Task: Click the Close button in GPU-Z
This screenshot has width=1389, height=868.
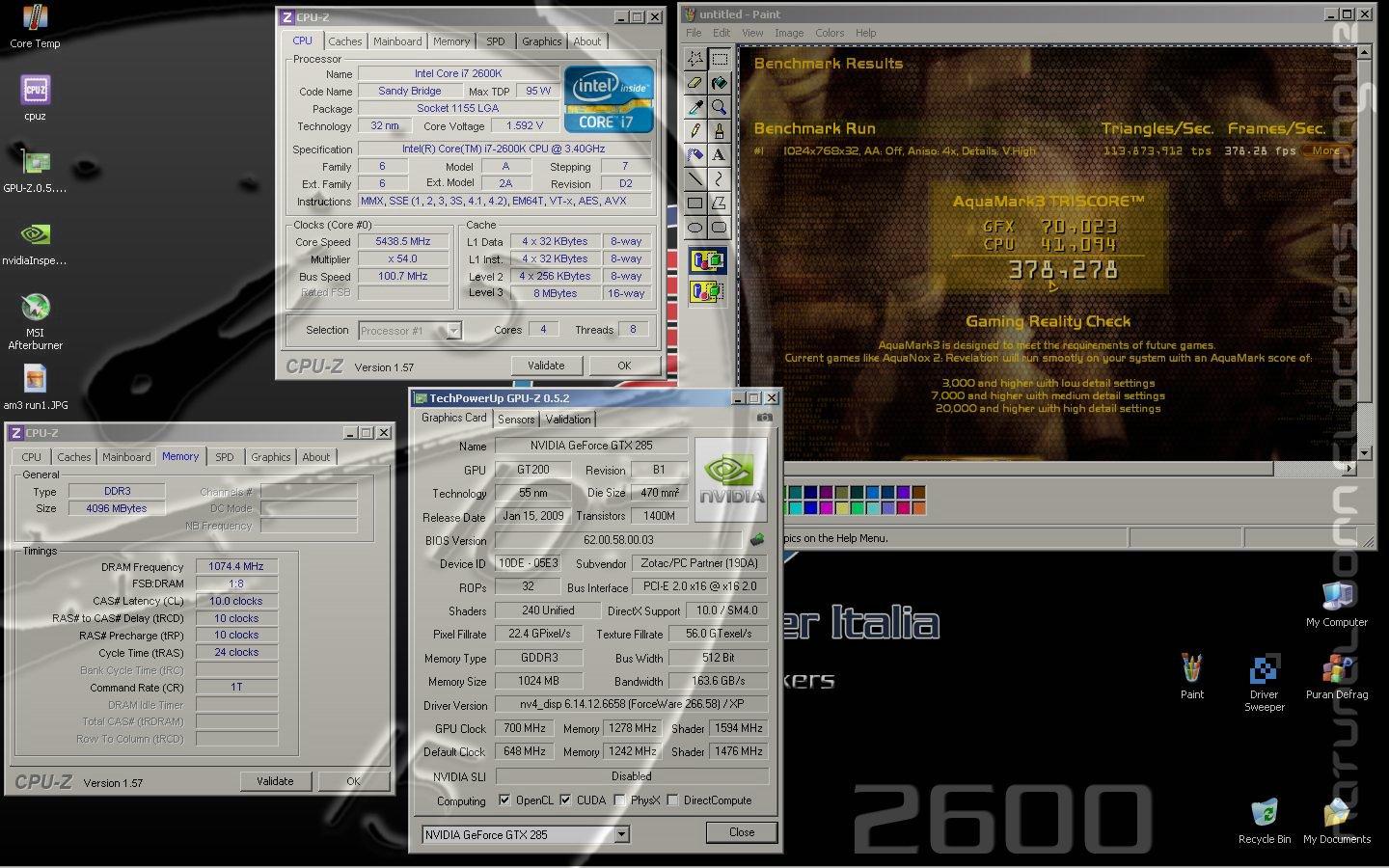Action: [x=742, y=832]
